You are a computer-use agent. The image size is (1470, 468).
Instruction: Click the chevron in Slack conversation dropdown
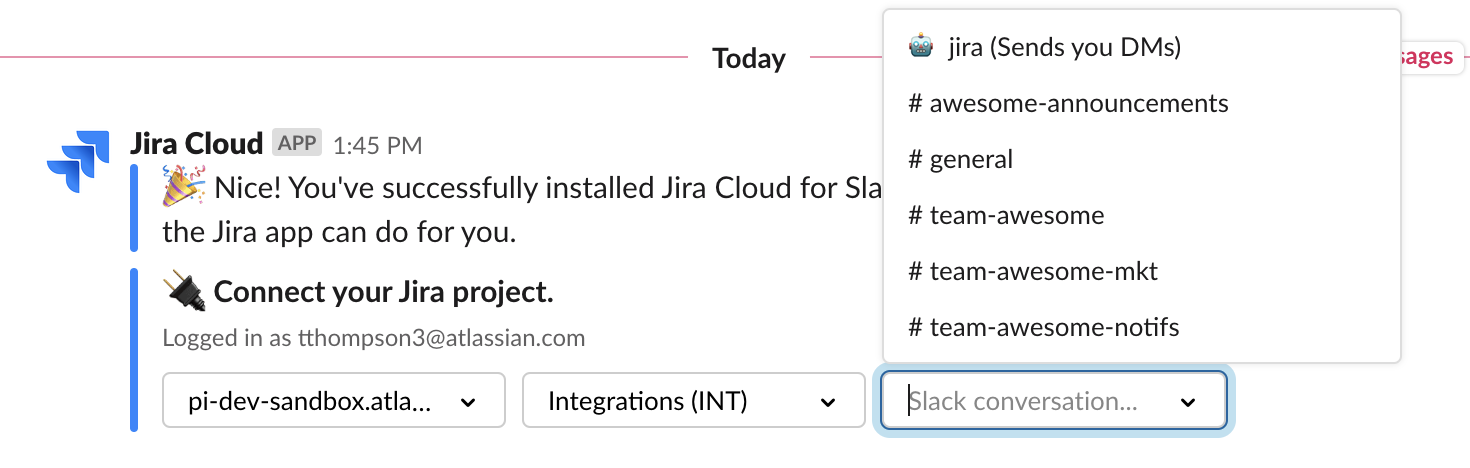tap(1188, 402)
